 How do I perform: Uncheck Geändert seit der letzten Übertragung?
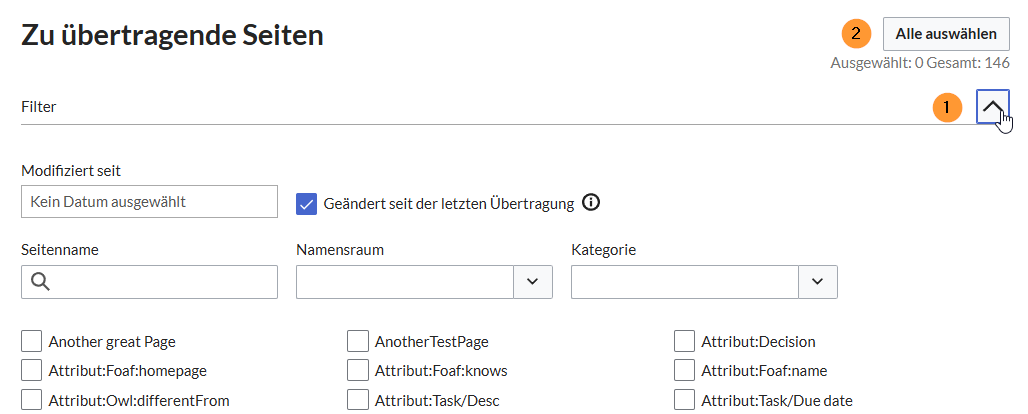[307, 203]
